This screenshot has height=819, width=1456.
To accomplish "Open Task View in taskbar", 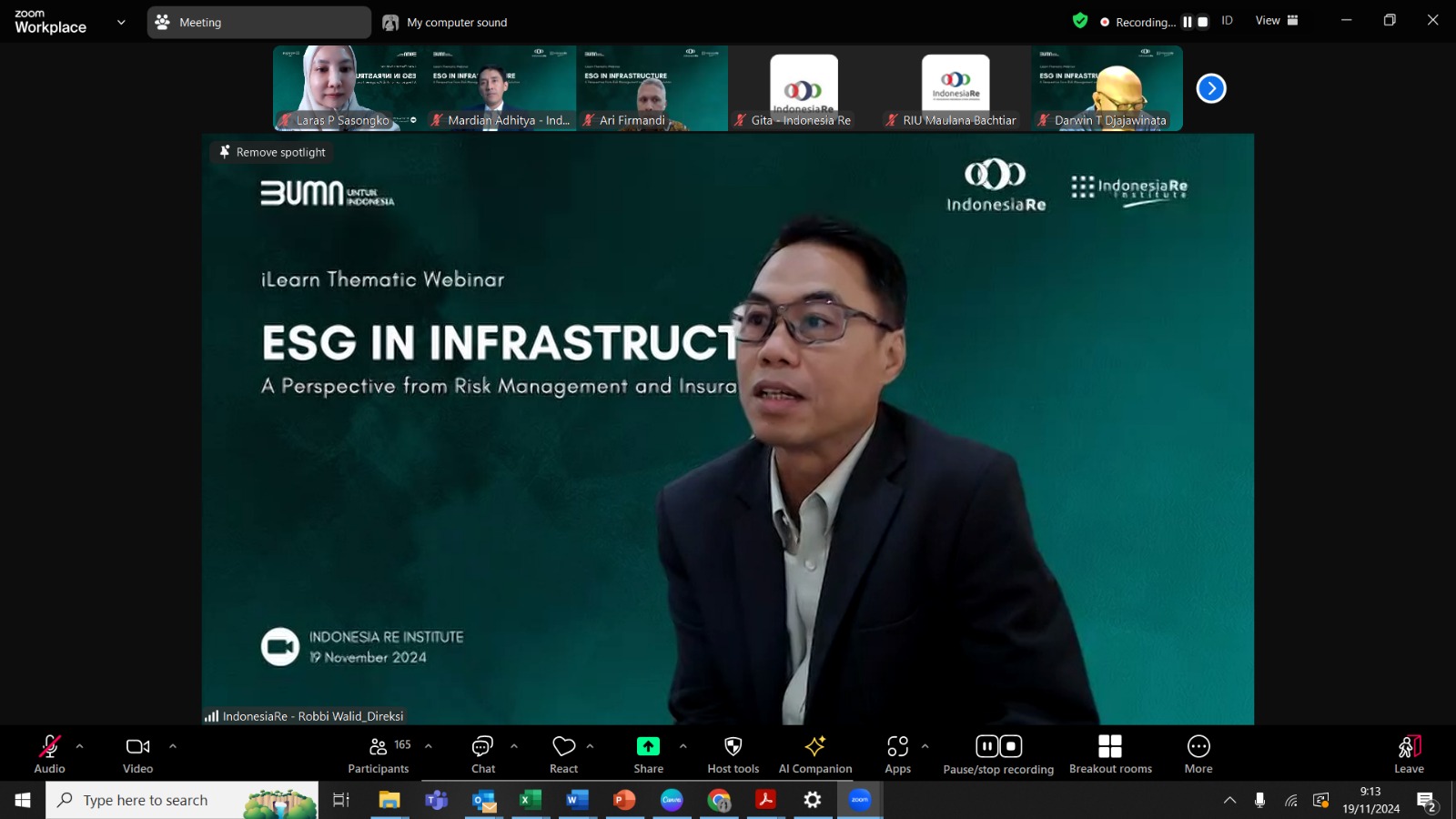I will [341, 800].
